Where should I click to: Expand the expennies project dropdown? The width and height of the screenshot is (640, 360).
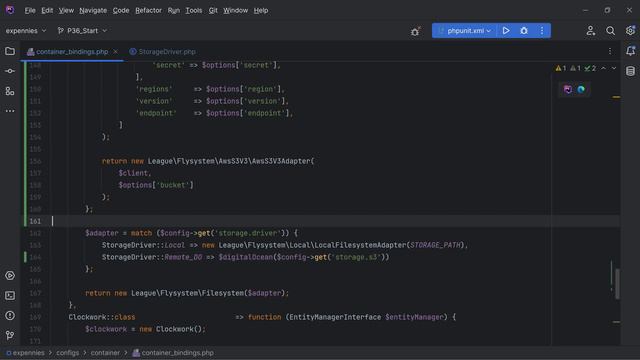coord(26,31)
